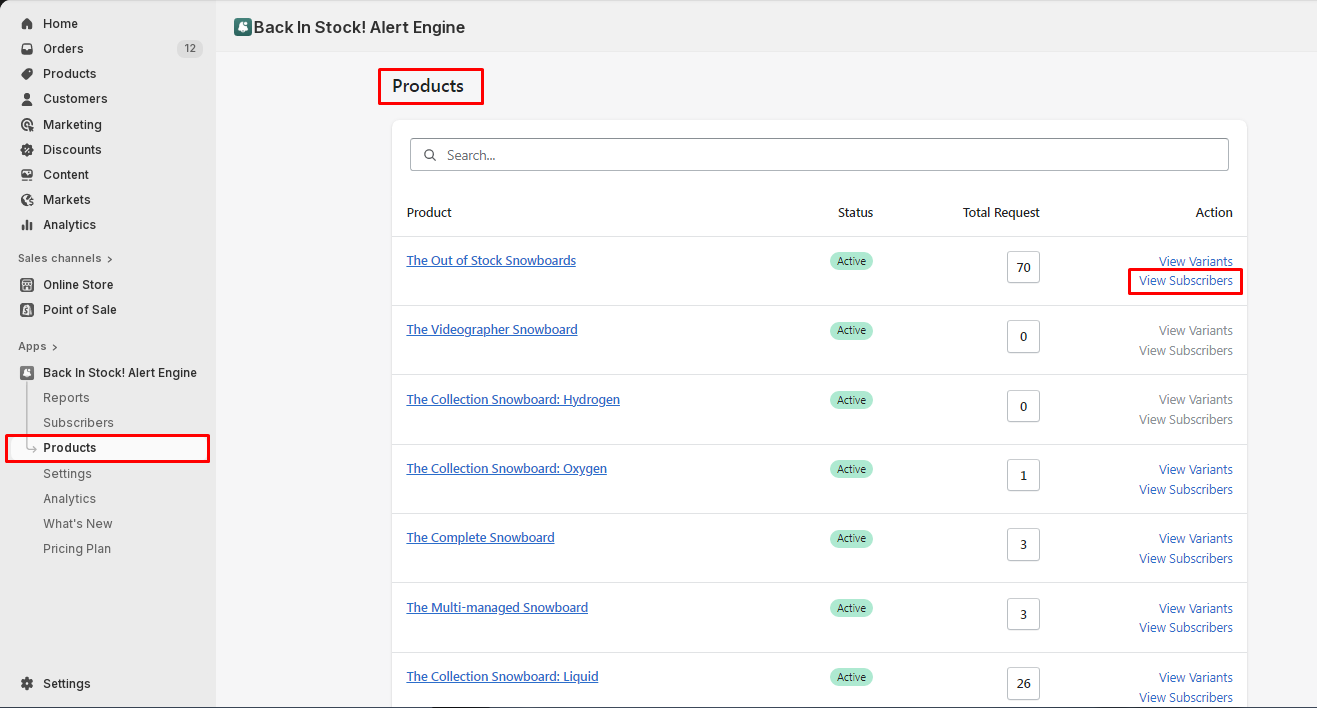Screen dimensions: 1317x708
Task: View Subscribers for Videographer Snowboard
Action: pos(1186,350)
